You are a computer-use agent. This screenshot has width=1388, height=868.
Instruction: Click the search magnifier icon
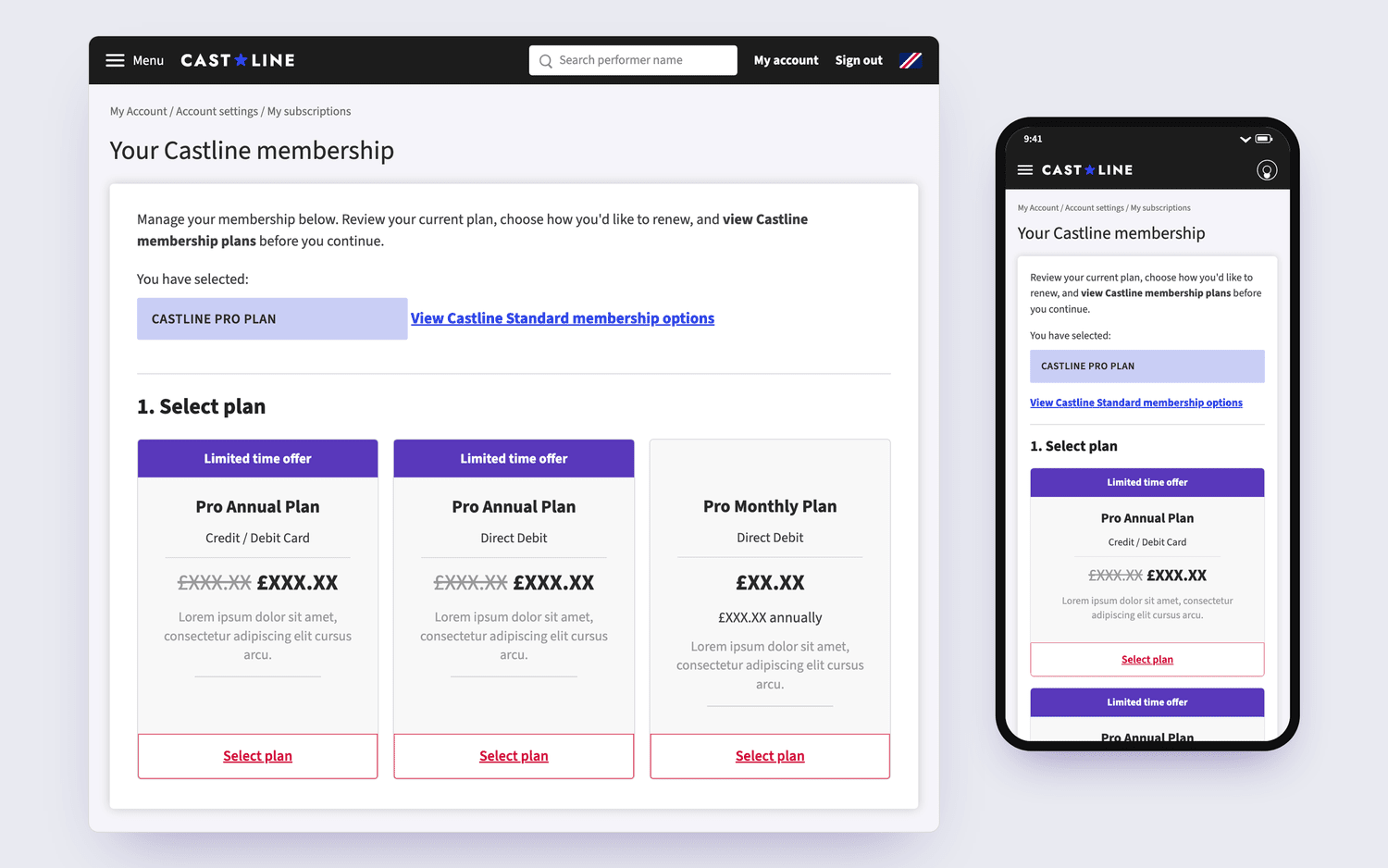(546, 61)
